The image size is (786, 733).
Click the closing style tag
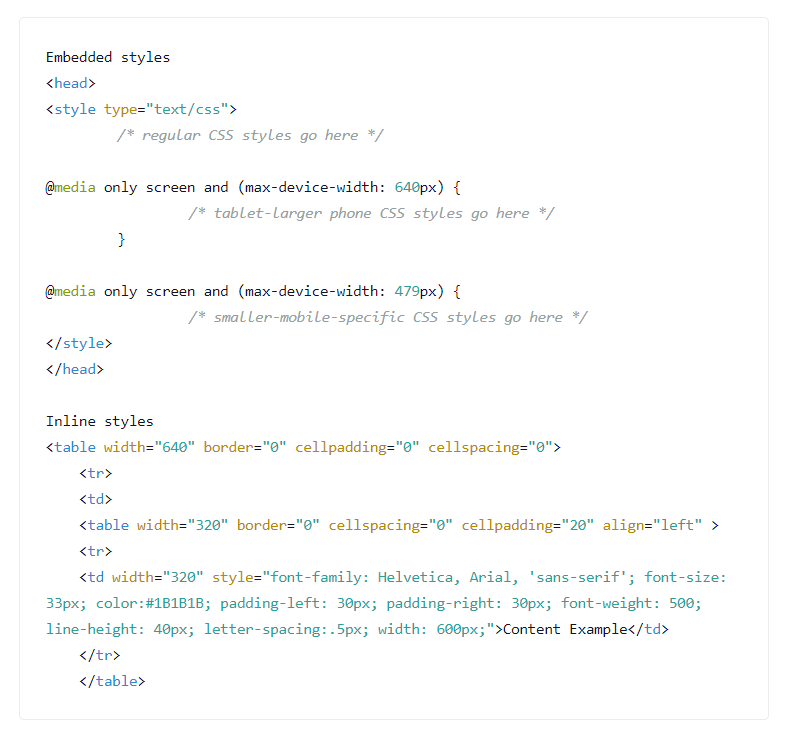pyautogui.click(x=79, y=343)
